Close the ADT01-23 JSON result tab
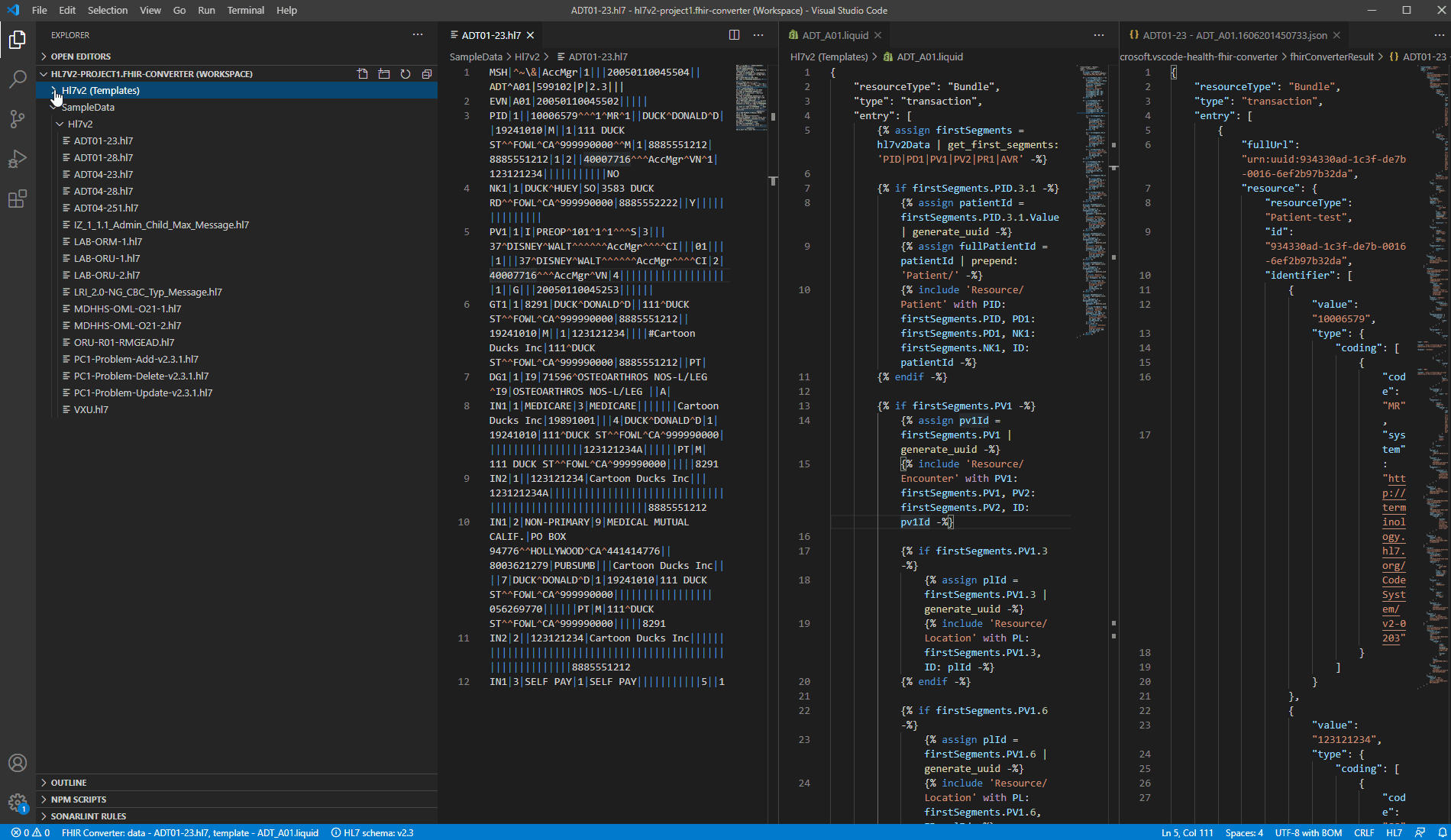Screen dimensions: 1451x840 tap(1336, 35)
